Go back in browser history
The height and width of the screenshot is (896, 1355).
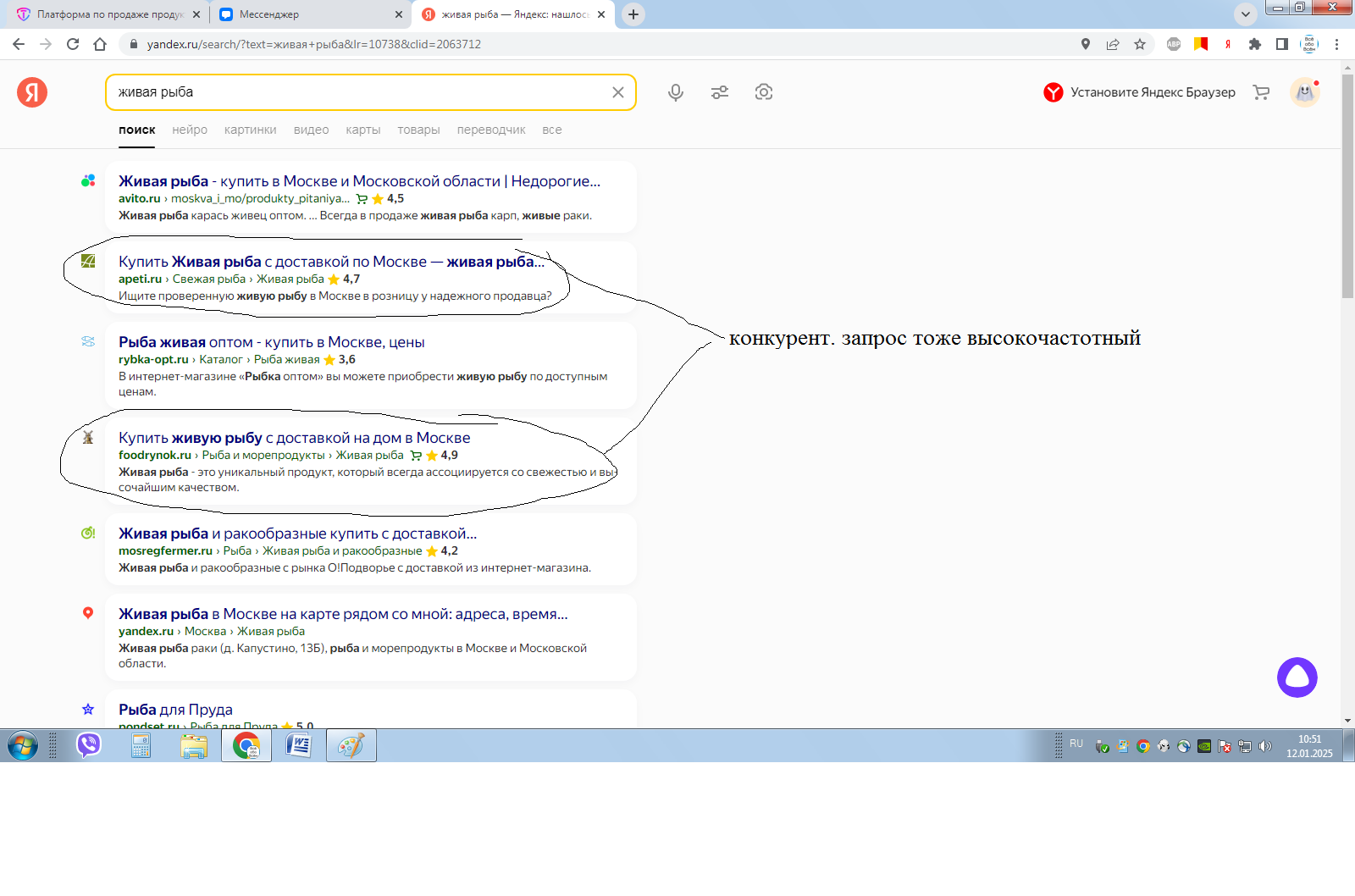pos(19,44)
